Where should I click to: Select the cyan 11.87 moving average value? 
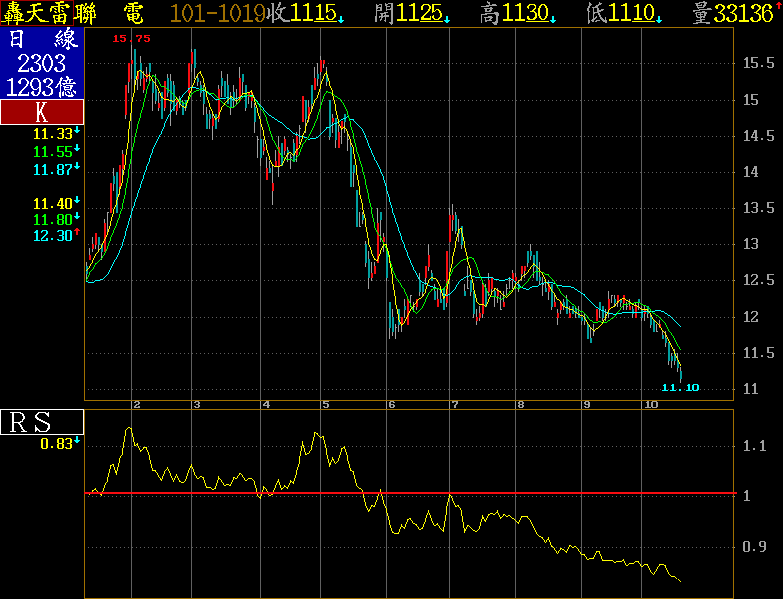point(52,170)
